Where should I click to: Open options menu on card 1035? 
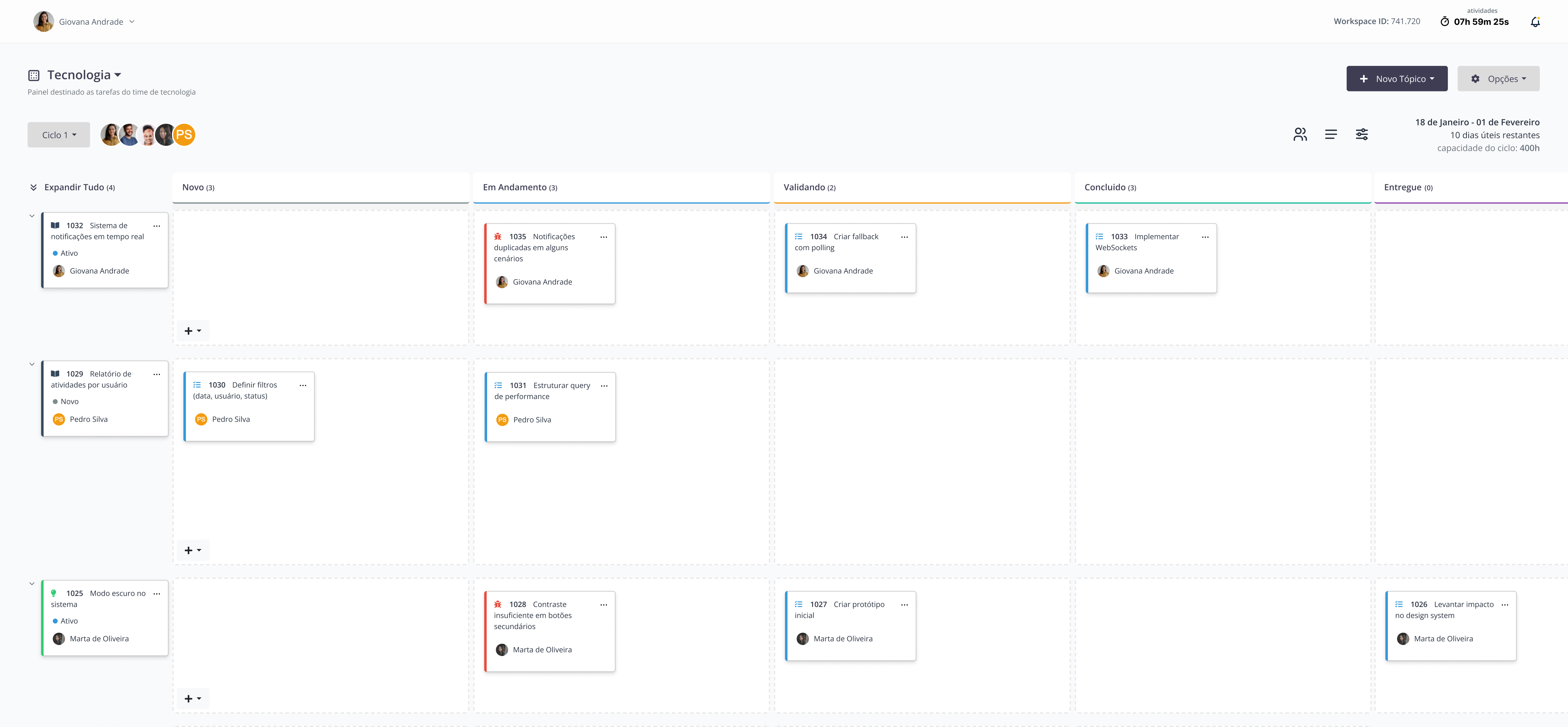(x=603, y=237)
